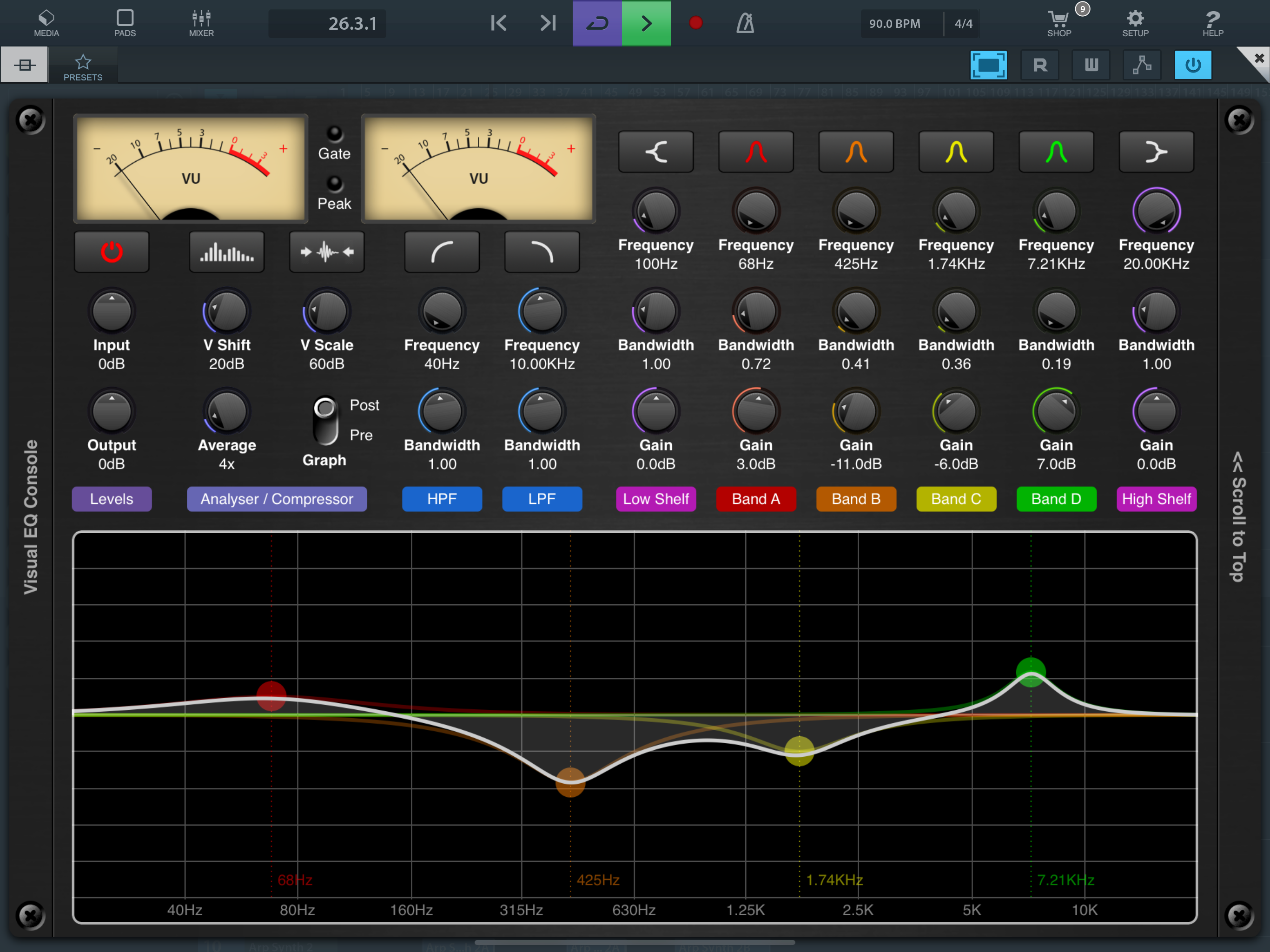Click the red Band A bell icon

[x=755, y=152]
